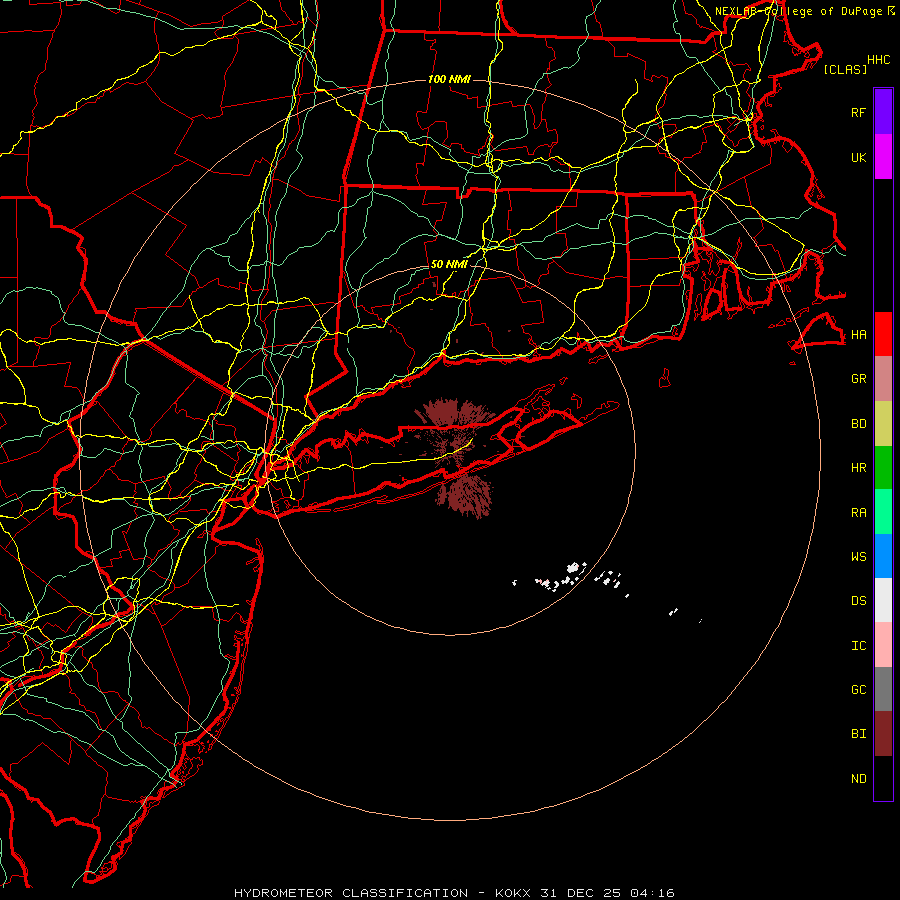Image resolution: width=900 pixels, height=900 pixels.
Task: Click the HR green legend swatch
Action: pos(883,468)
